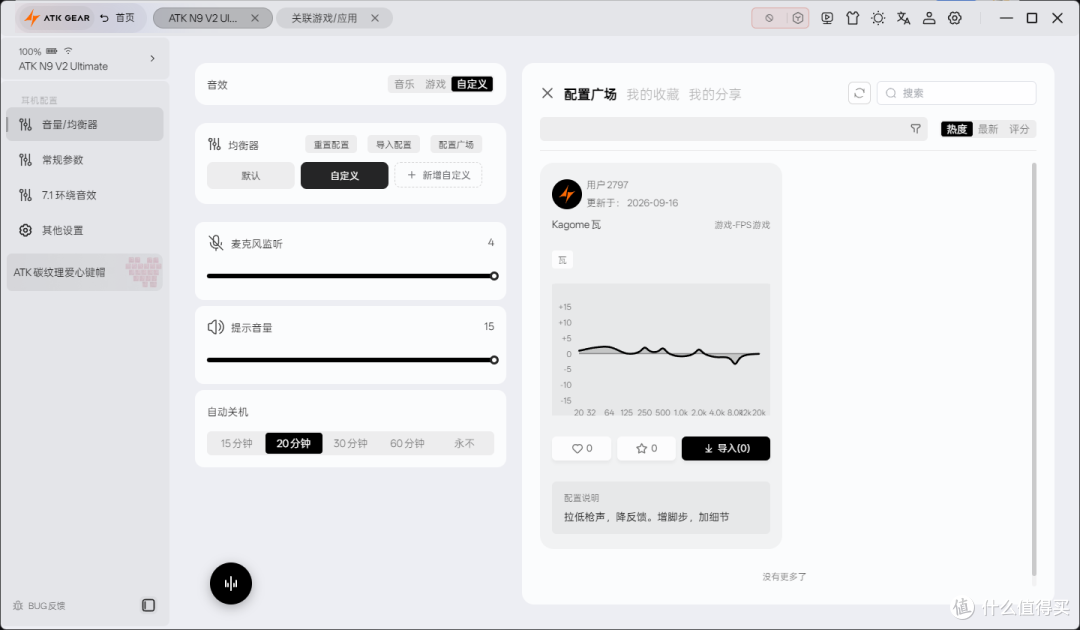Click the 新增自定义 button
The width and height of the screenshot is (1080, 630).
439,175
